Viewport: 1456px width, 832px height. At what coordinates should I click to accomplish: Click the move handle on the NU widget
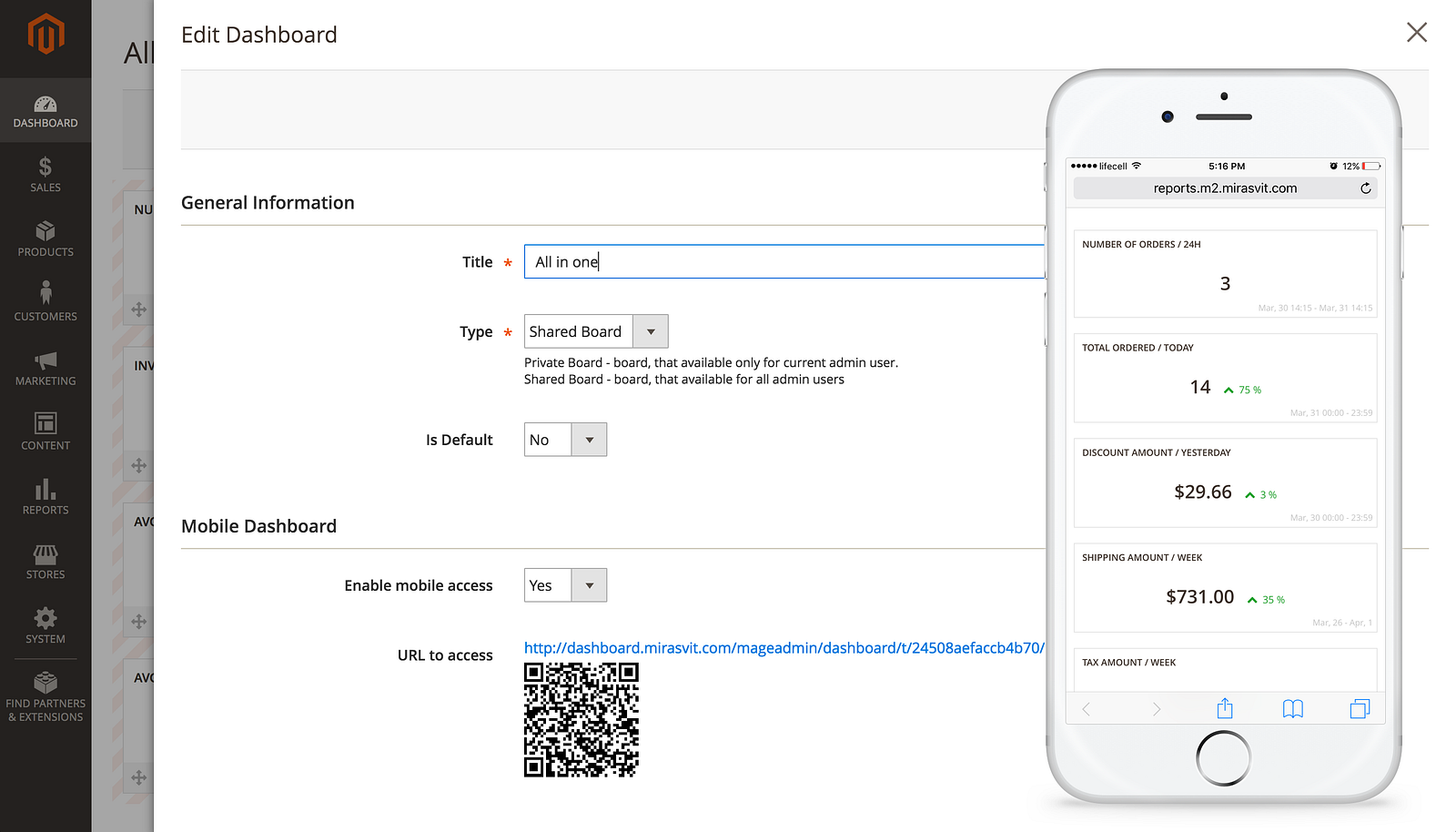[139, 309]
